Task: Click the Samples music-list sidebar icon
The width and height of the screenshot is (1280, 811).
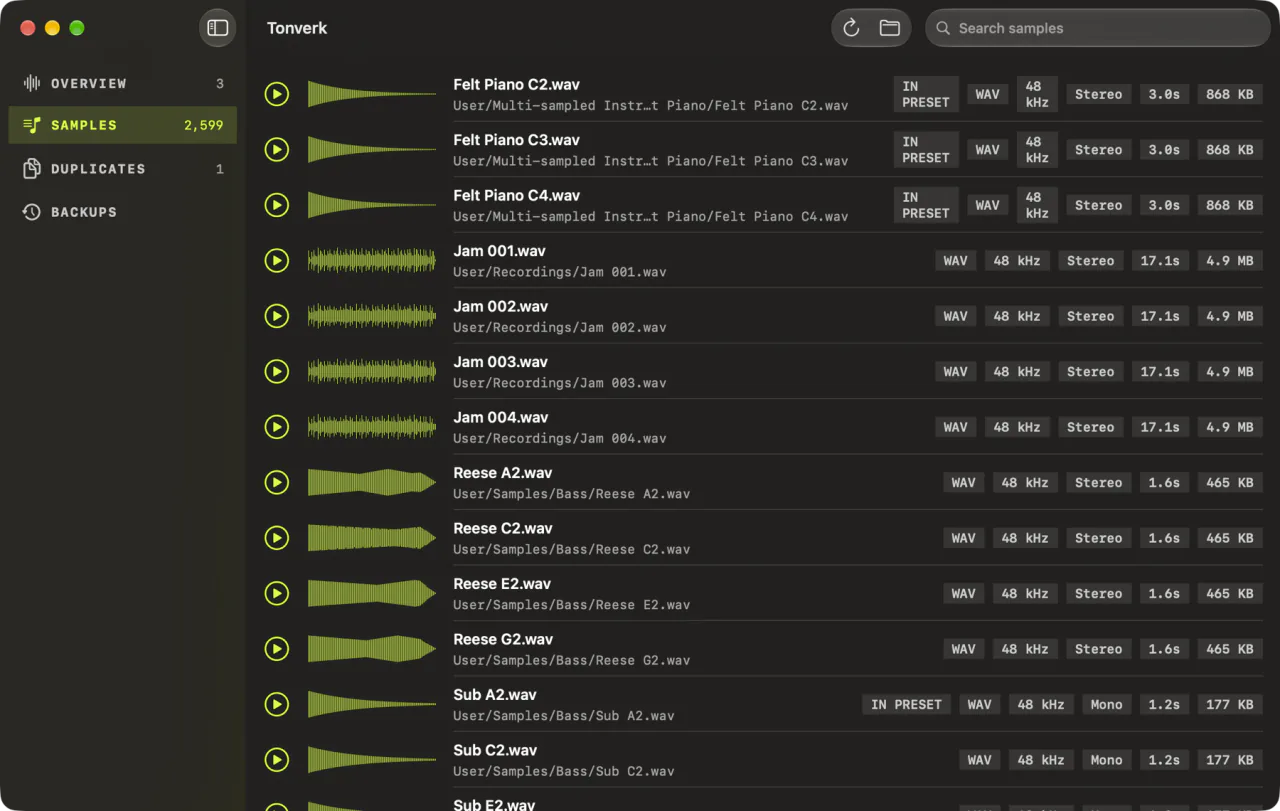Action: coord(32,125)
